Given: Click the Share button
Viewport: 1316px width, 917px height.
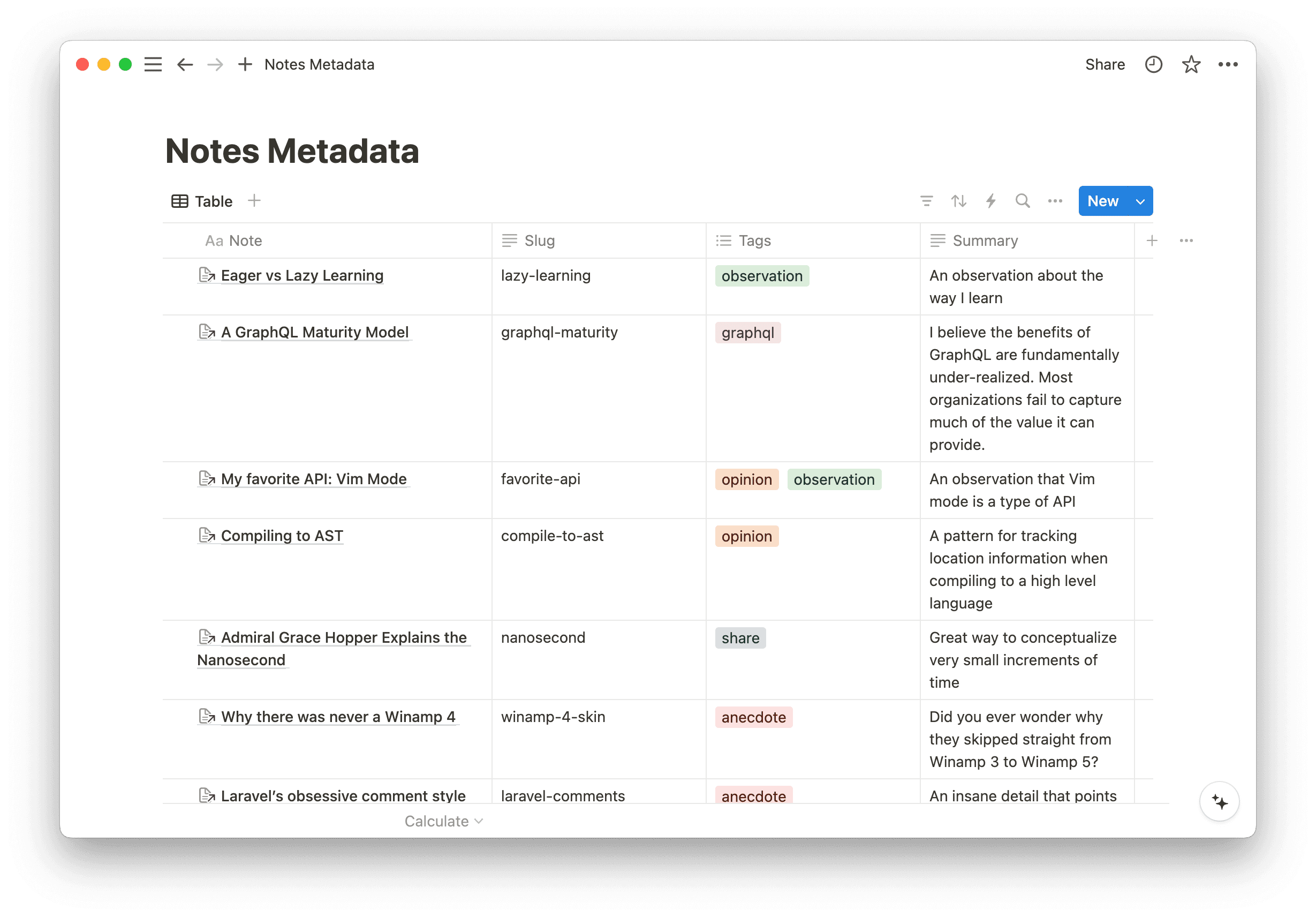Looking at the screenshot, I should click(1105, 64).
